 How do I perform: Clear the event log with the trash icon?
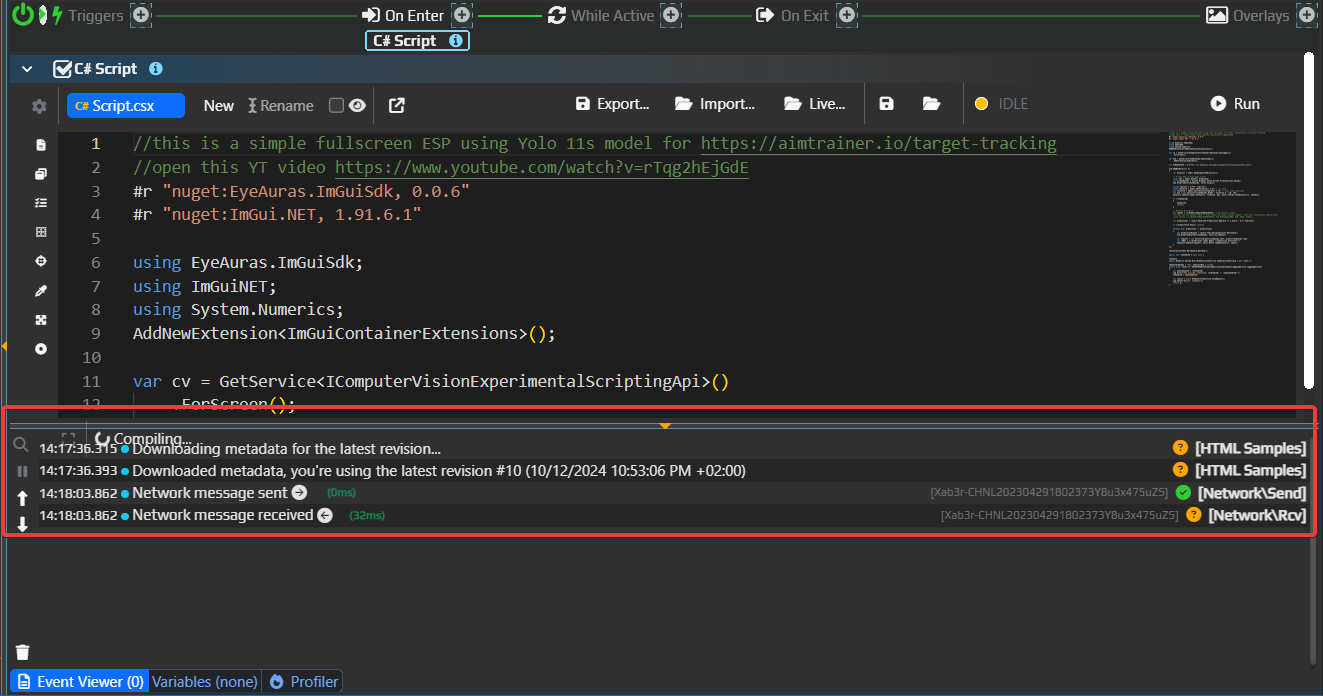pos(22,652)
